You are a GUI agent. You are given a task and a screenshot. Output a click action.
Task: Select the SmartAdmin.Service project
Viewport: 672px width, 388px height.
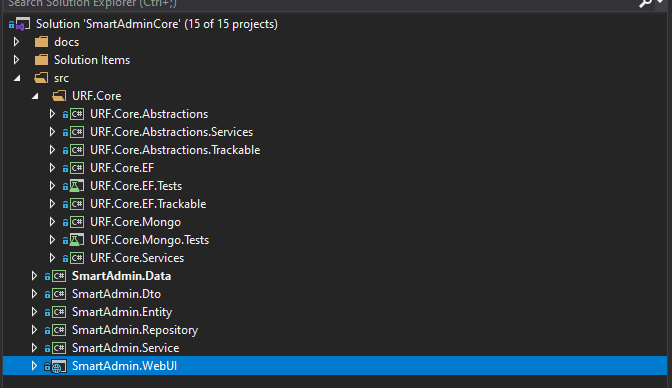126,348
